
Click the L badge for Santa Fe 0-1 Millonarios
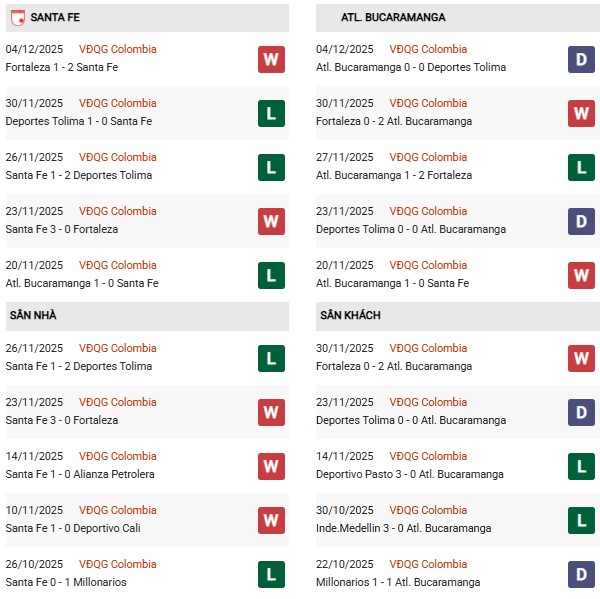click(x=271, y=574)
